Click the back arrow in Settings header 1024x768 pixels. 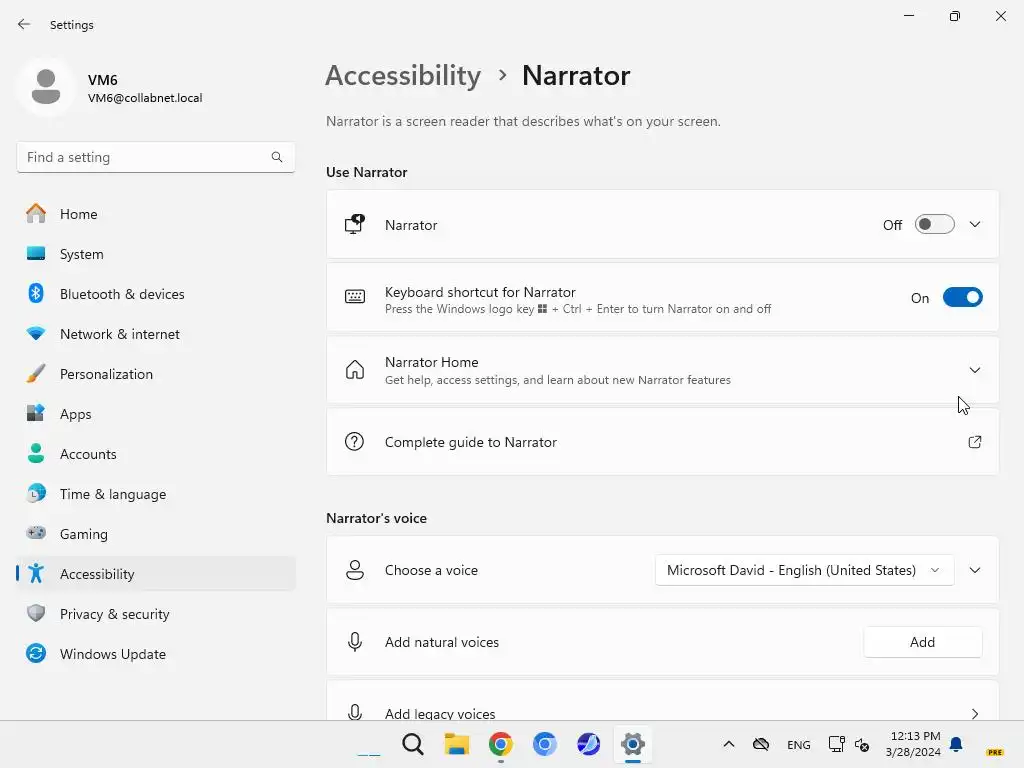point(24,24)
